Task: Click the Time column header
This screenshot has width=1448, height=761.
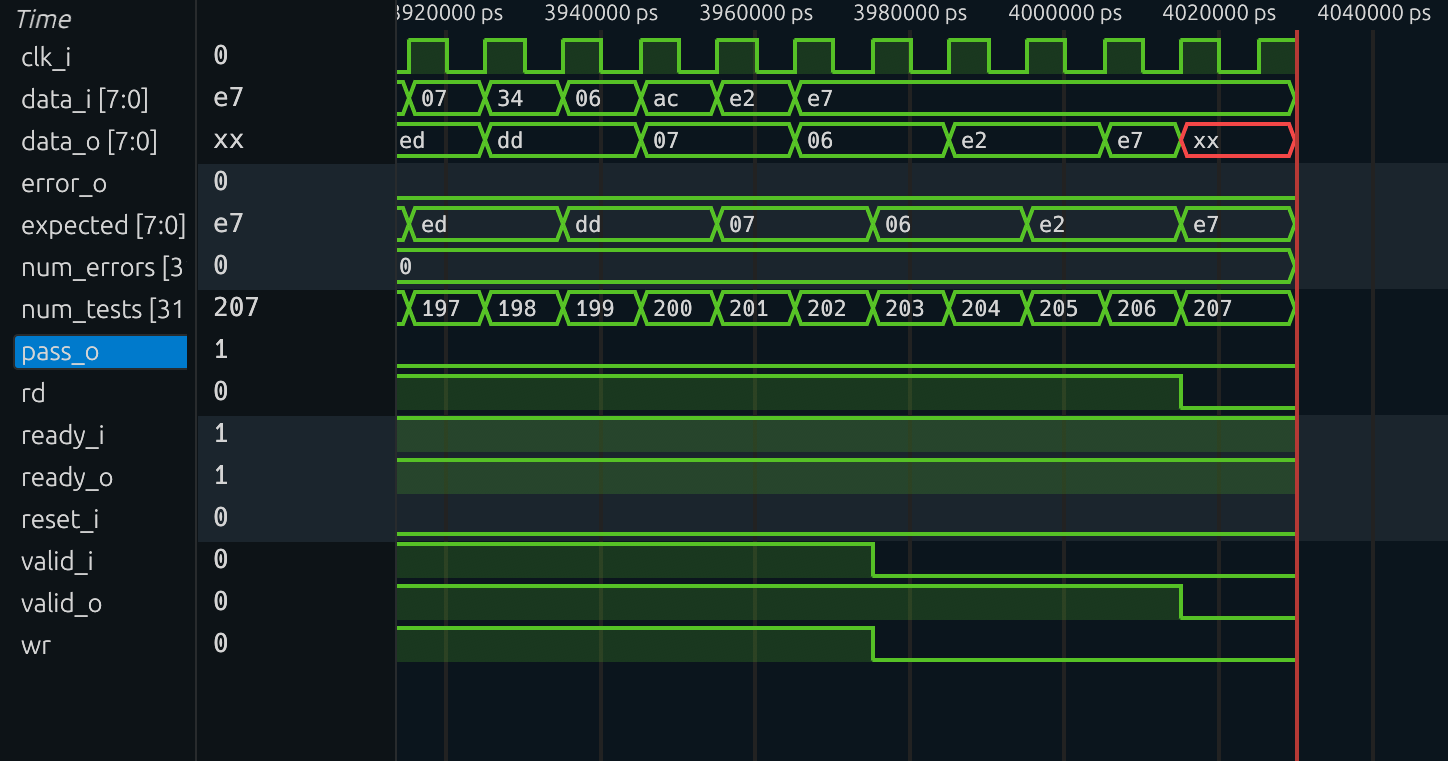Action: point(44,19)
